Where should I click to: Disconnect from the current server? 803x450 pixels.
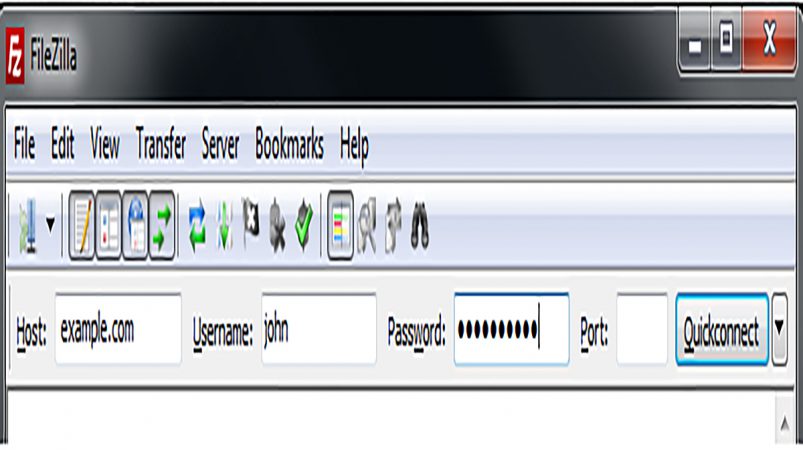click(x=277, y=225)
